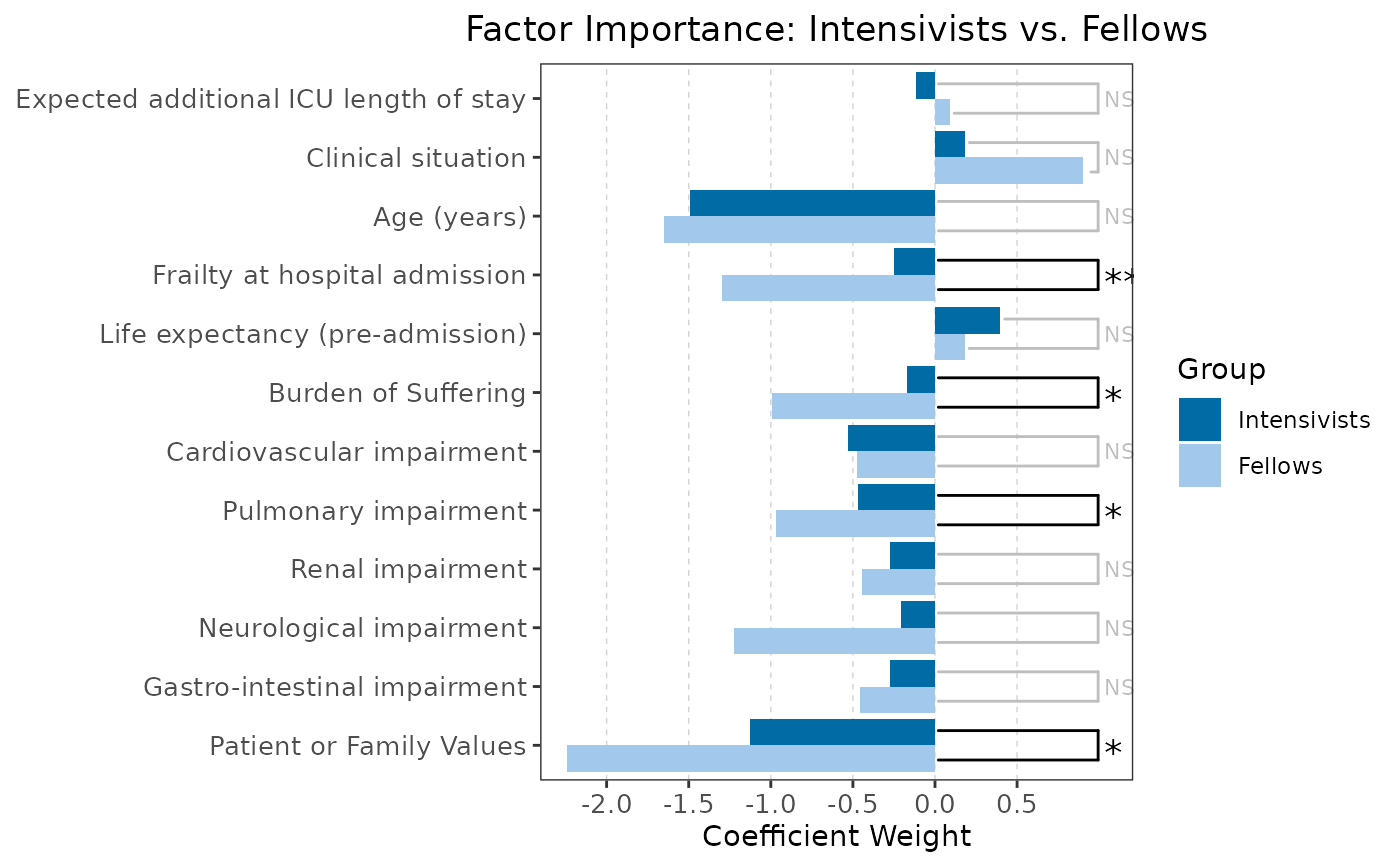Click the Fellows bar for Patient or Family Values

[x=750, y=759]
